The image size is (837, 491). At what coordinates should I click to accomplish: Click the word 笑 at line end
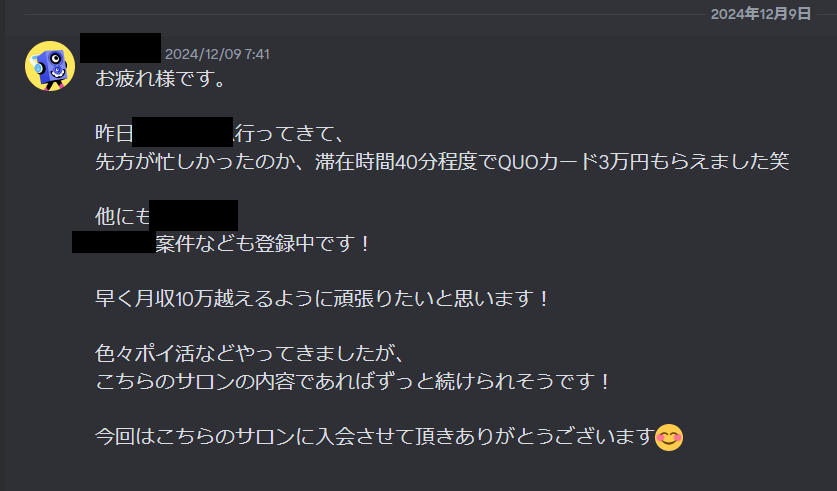[779, 161]
